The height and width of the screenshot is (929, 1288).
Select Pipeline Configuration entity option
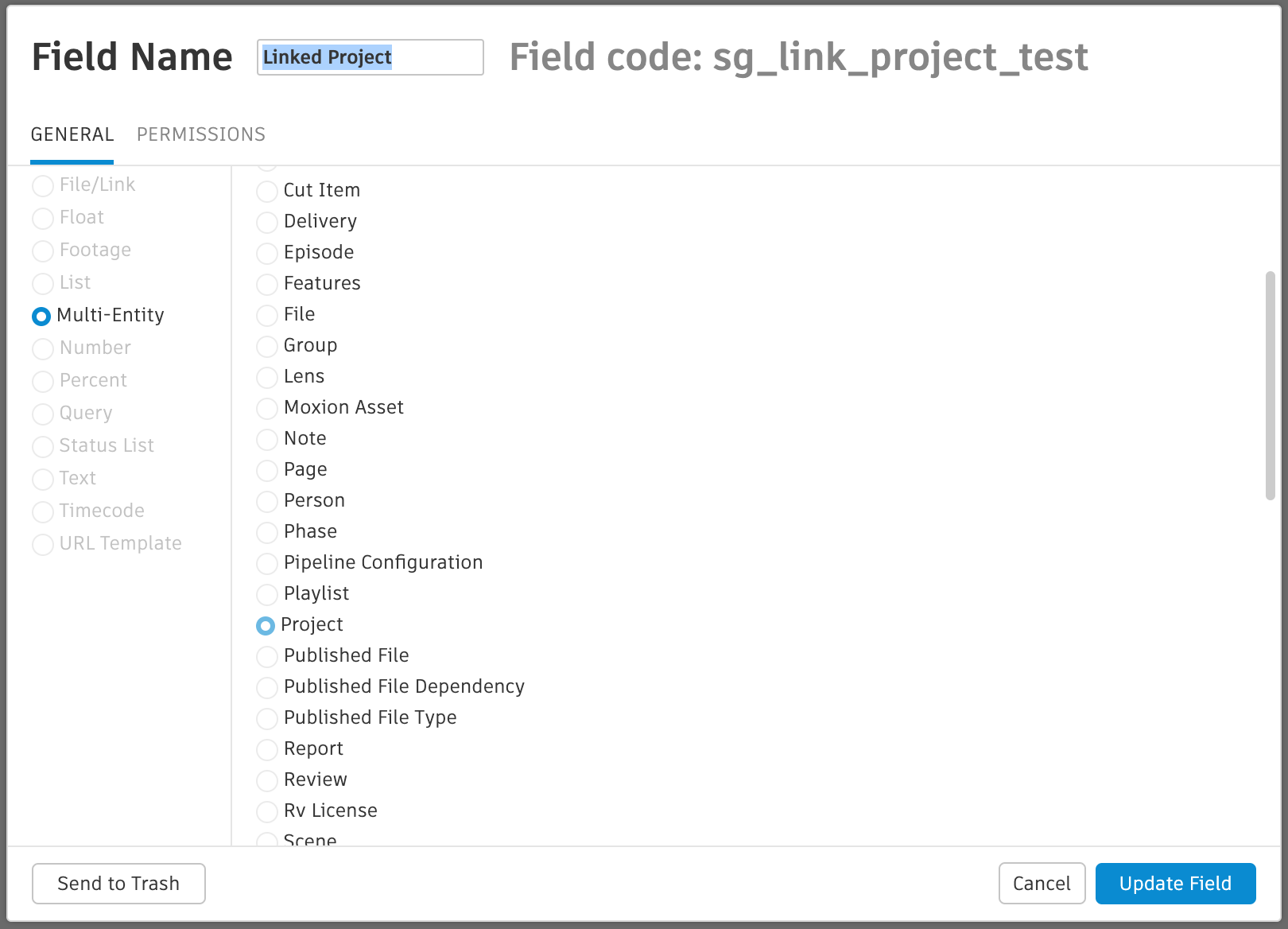(x=267, y=564)
